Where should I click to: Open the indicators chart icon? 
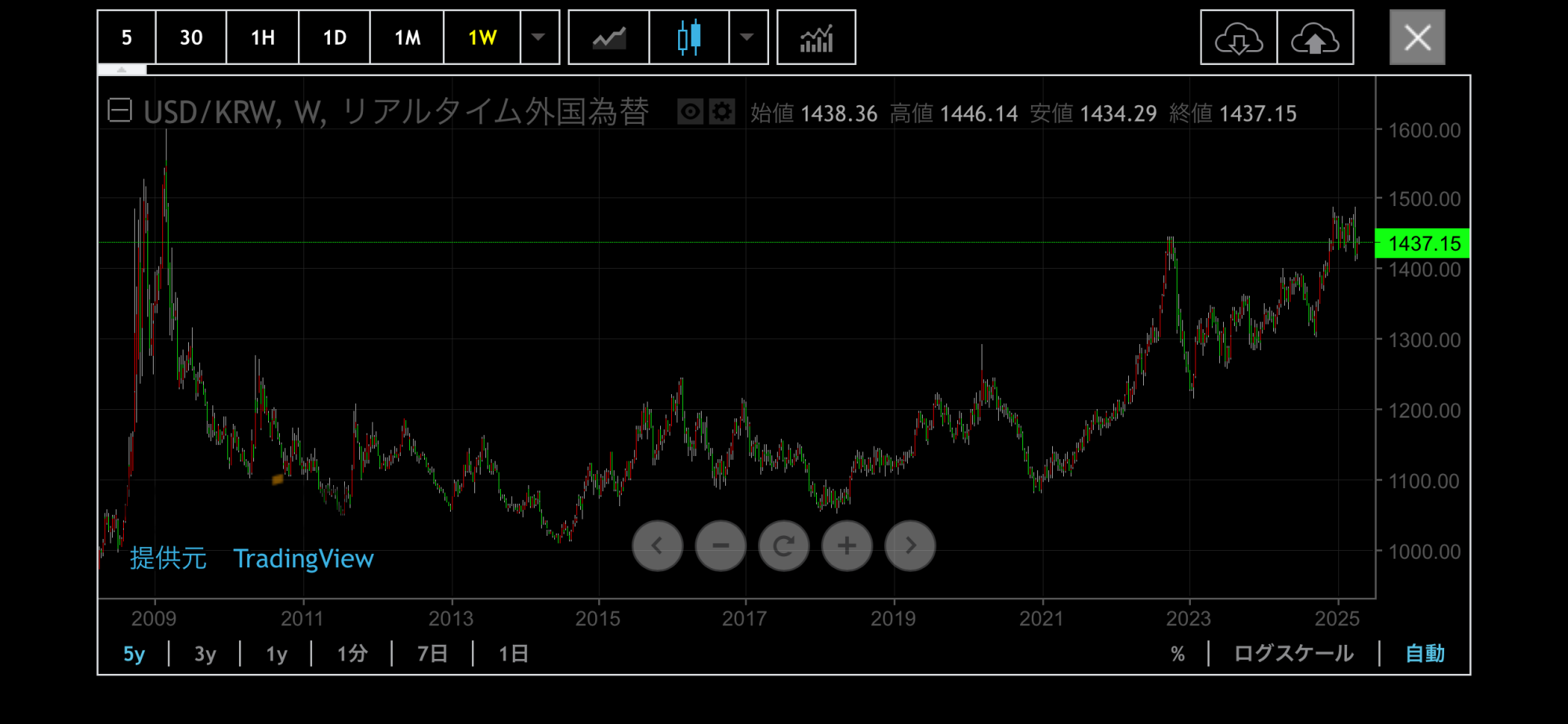[x=816, y=38]
